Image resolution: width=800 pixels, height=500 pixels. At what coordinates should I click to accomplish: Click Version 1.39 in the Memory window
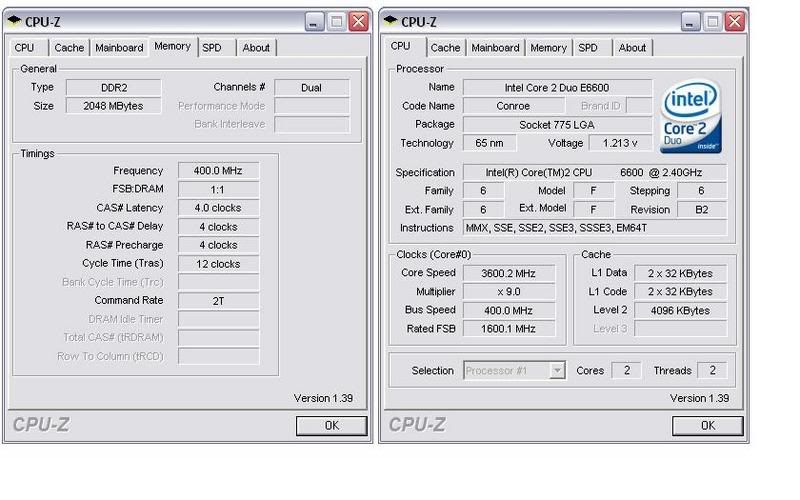point(323,398)
